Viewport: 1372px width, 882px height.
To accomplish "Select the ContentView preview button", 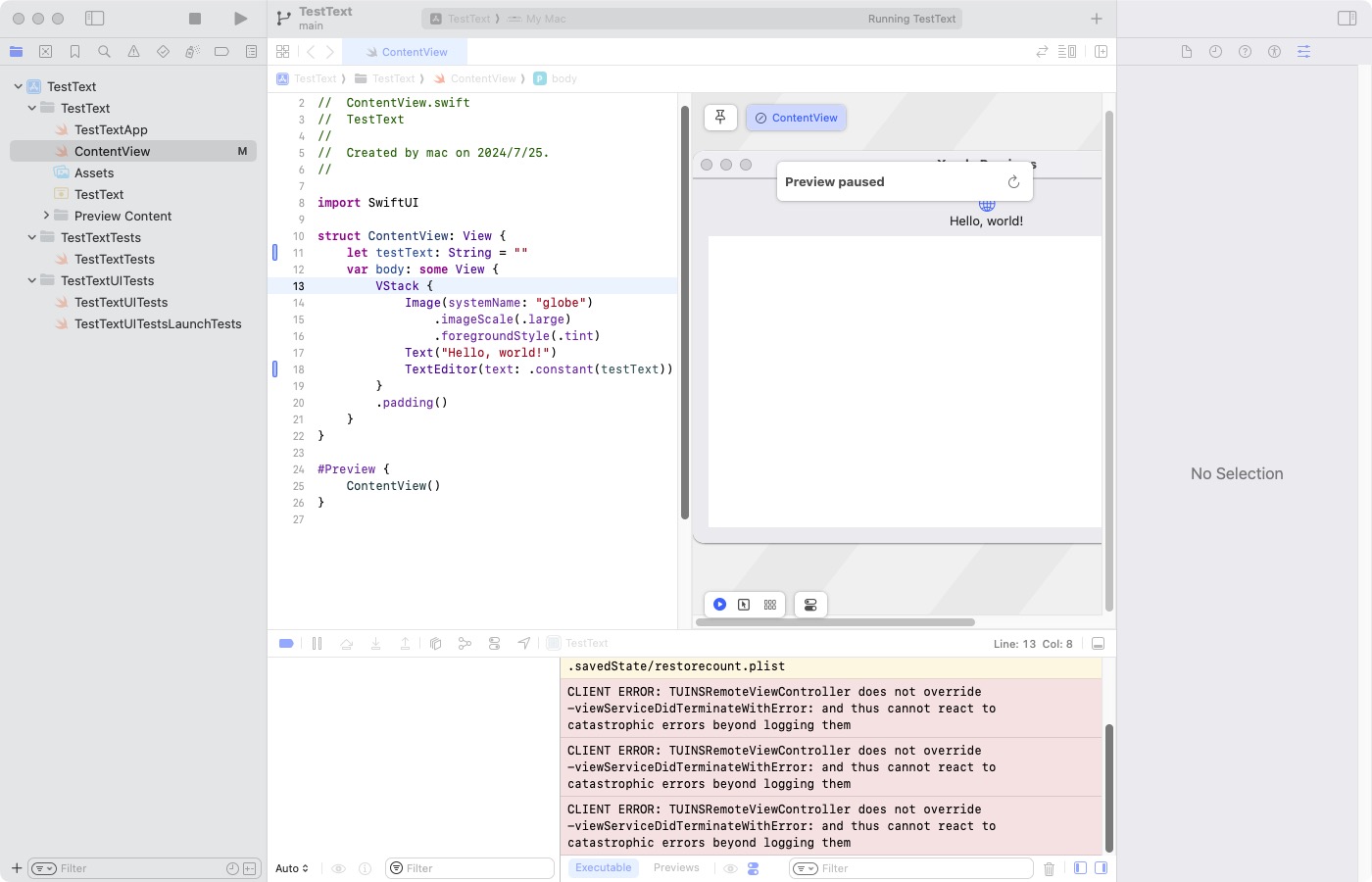I will pyautogui.click(x=796, y=118).
